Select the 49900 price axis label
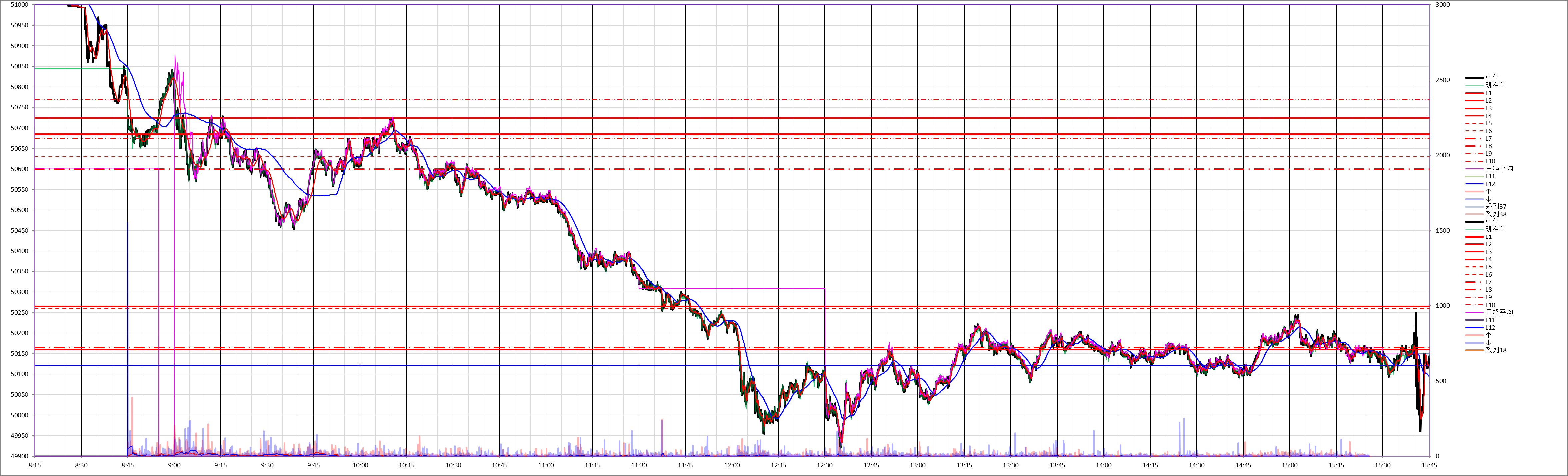The width and height of the screenshot is (1568, 476). (x=19, y=457)
